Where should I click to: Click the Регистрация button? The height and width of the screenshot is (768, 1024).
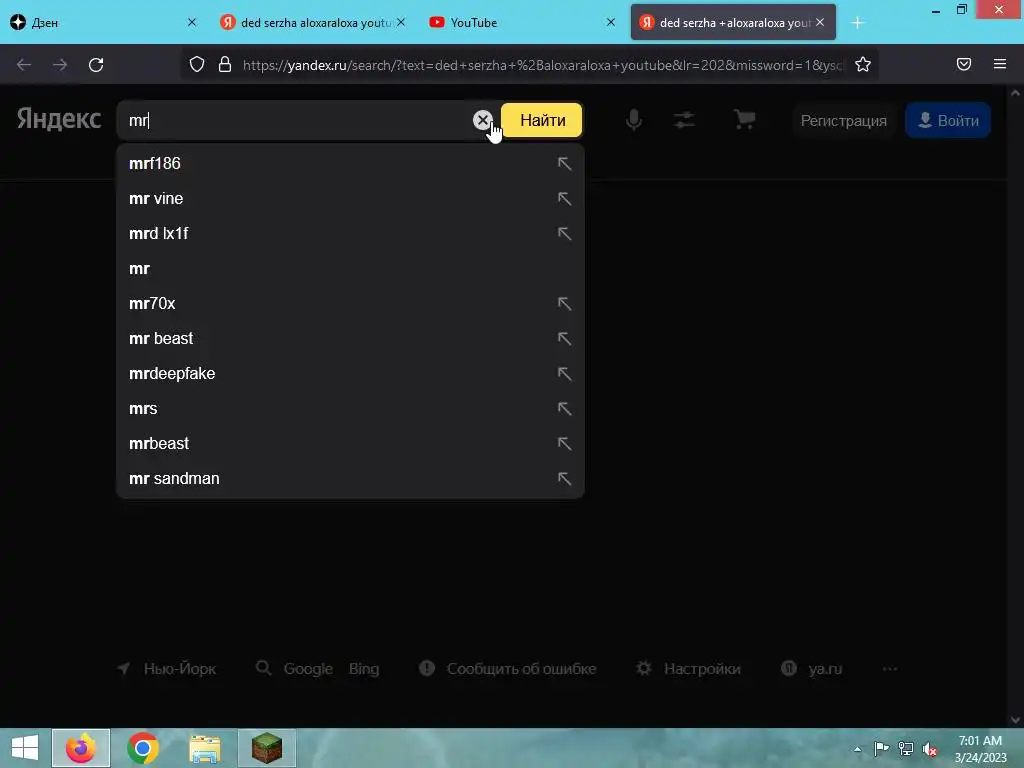pos(843,121)
